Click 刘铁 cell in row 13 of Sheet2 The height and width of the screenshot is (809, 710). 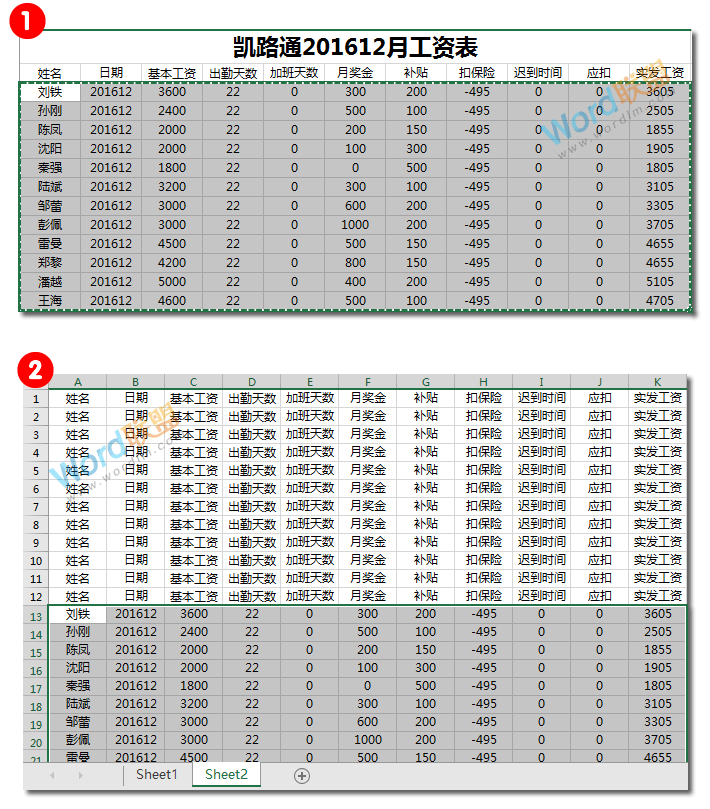(78, 614)
